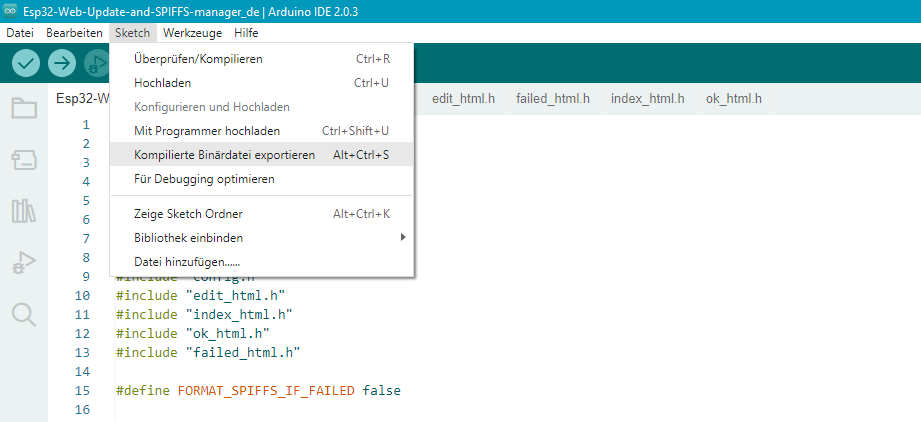
Task: Select Für Debugging optimieren
Action: [x=262, y=179]
